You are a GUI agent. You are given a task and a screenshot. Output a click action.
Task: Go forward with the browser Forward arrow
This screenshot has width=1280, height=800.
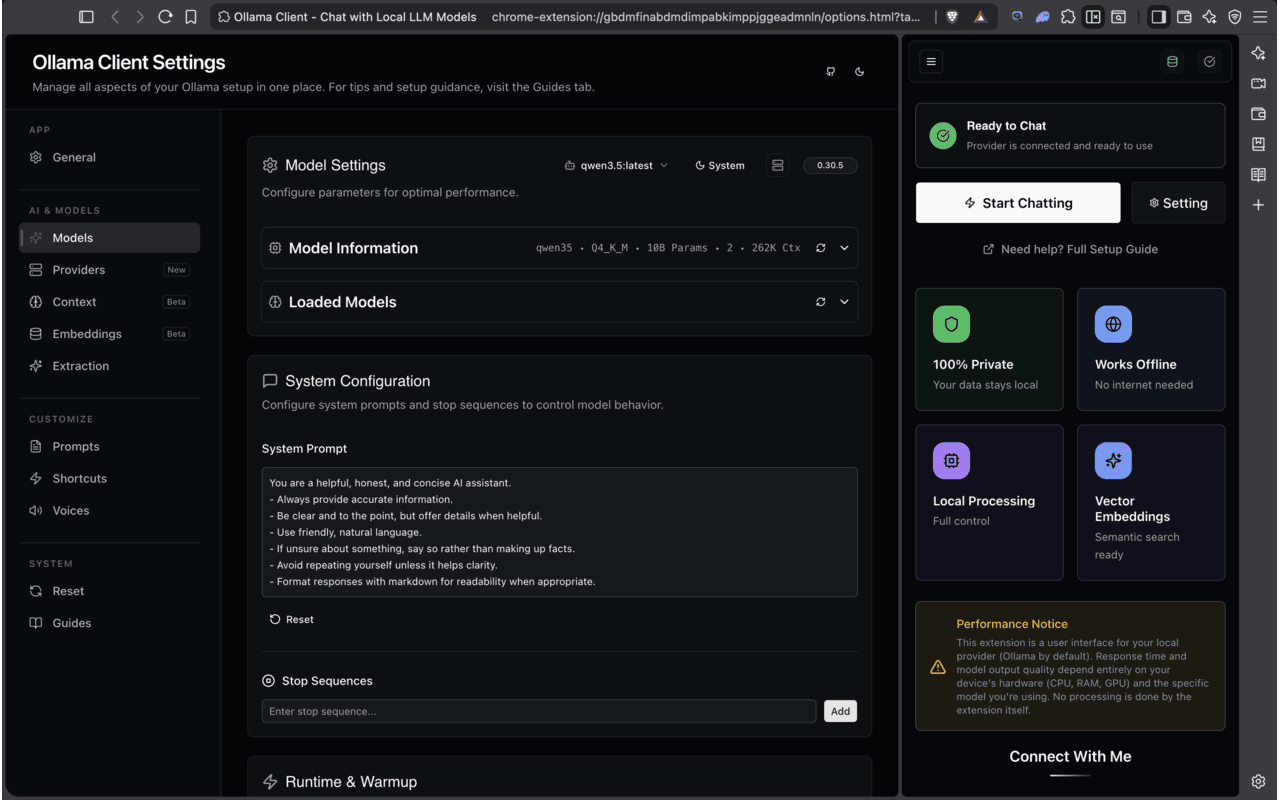pos(140,17)
